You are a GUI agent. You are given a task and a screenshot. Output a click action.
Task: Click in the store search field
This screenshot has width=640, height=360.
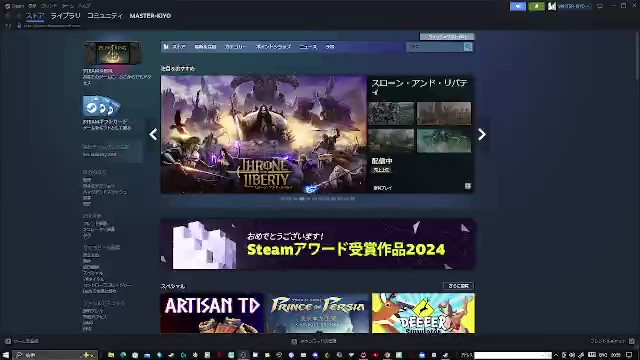pyautogui.click(x=435, y=47)
